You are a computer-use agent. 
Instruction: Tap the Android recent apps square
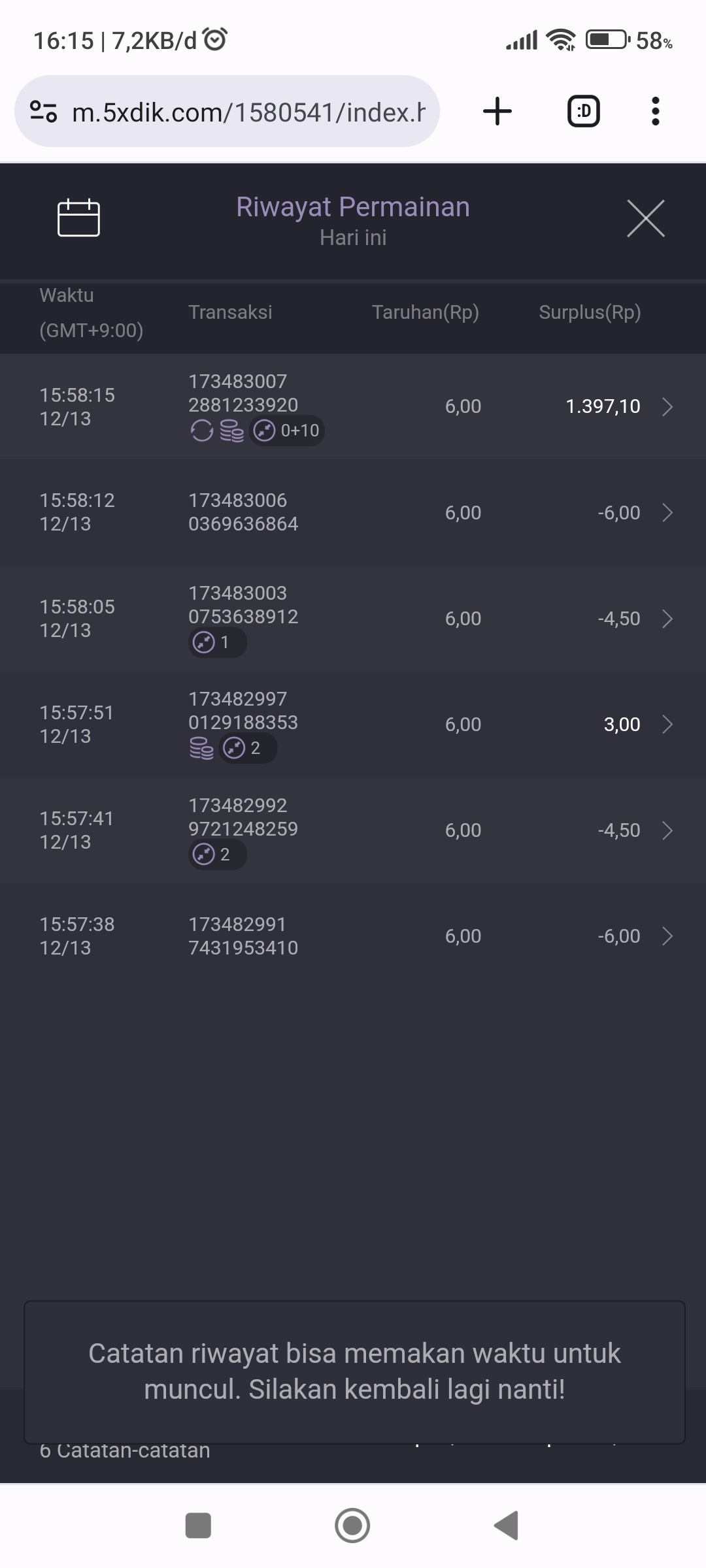click(x=198, y=1526)
